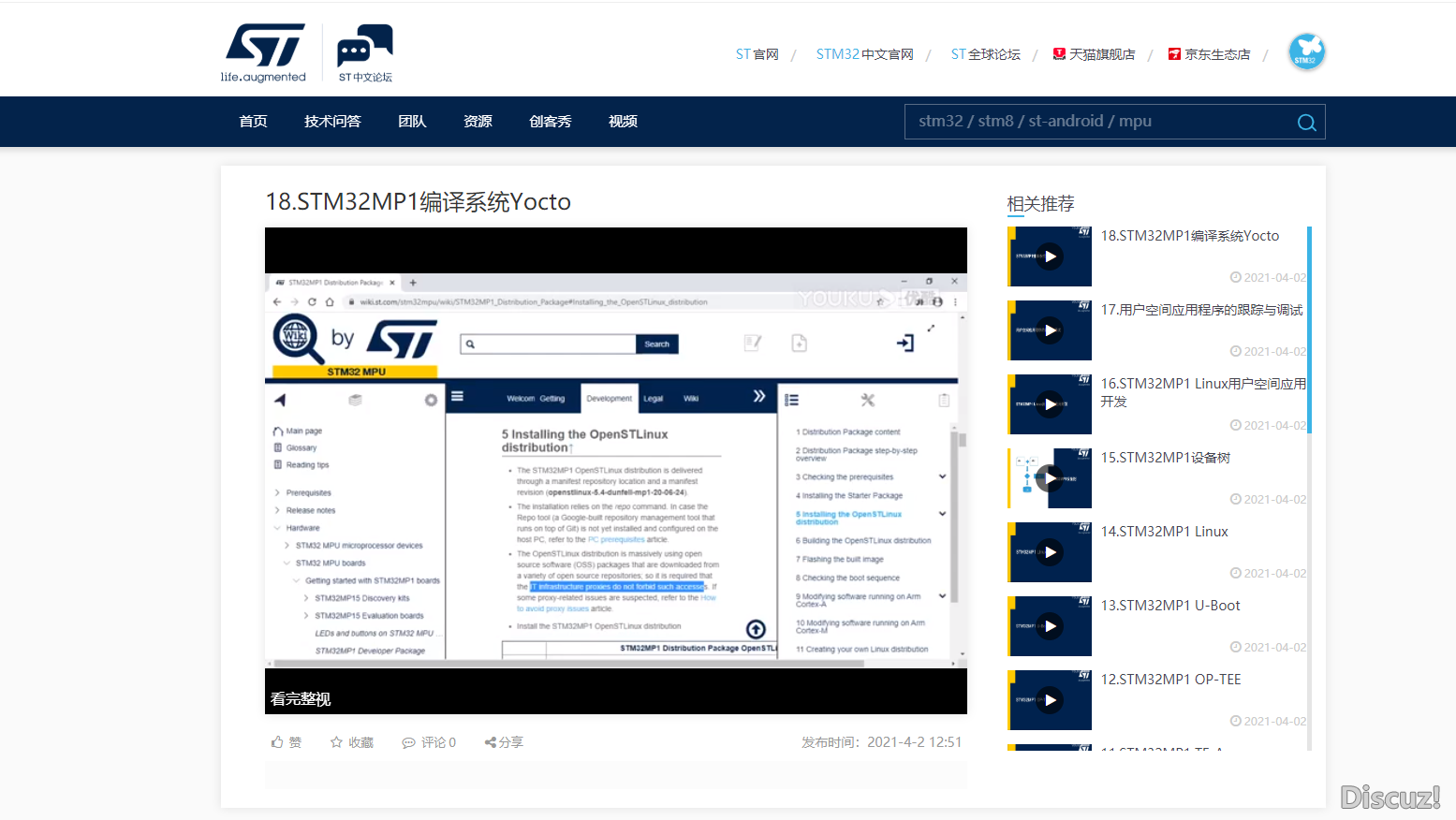The height and width of the screenshot is (820, 1456).
Task: Share the video via 分享
Action: 504,742
